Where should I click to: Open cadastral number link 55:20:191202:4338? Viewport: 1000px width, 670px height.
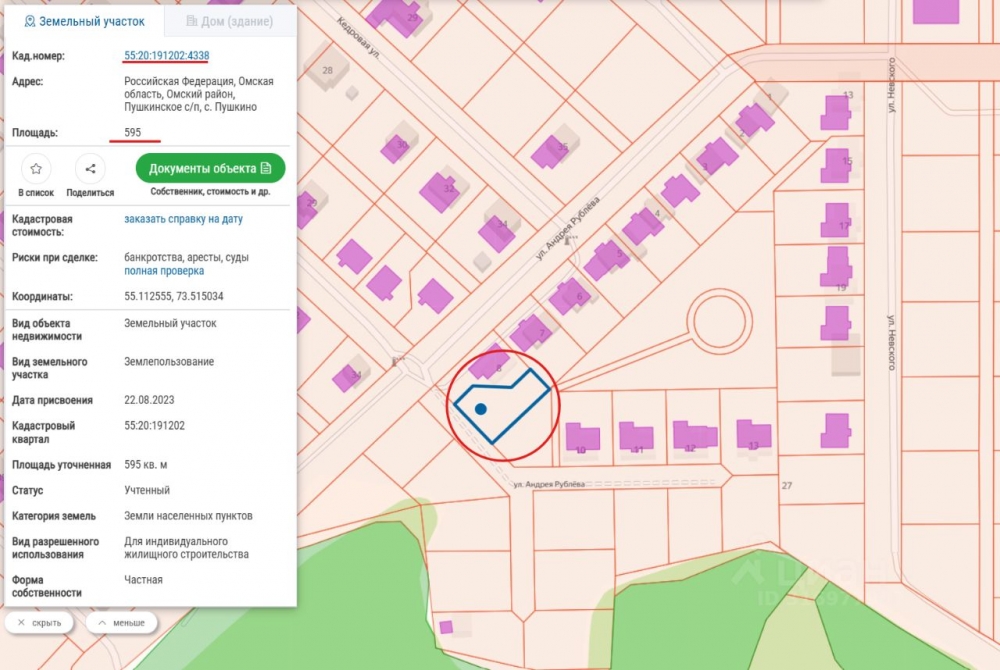(x=166, y=55)
